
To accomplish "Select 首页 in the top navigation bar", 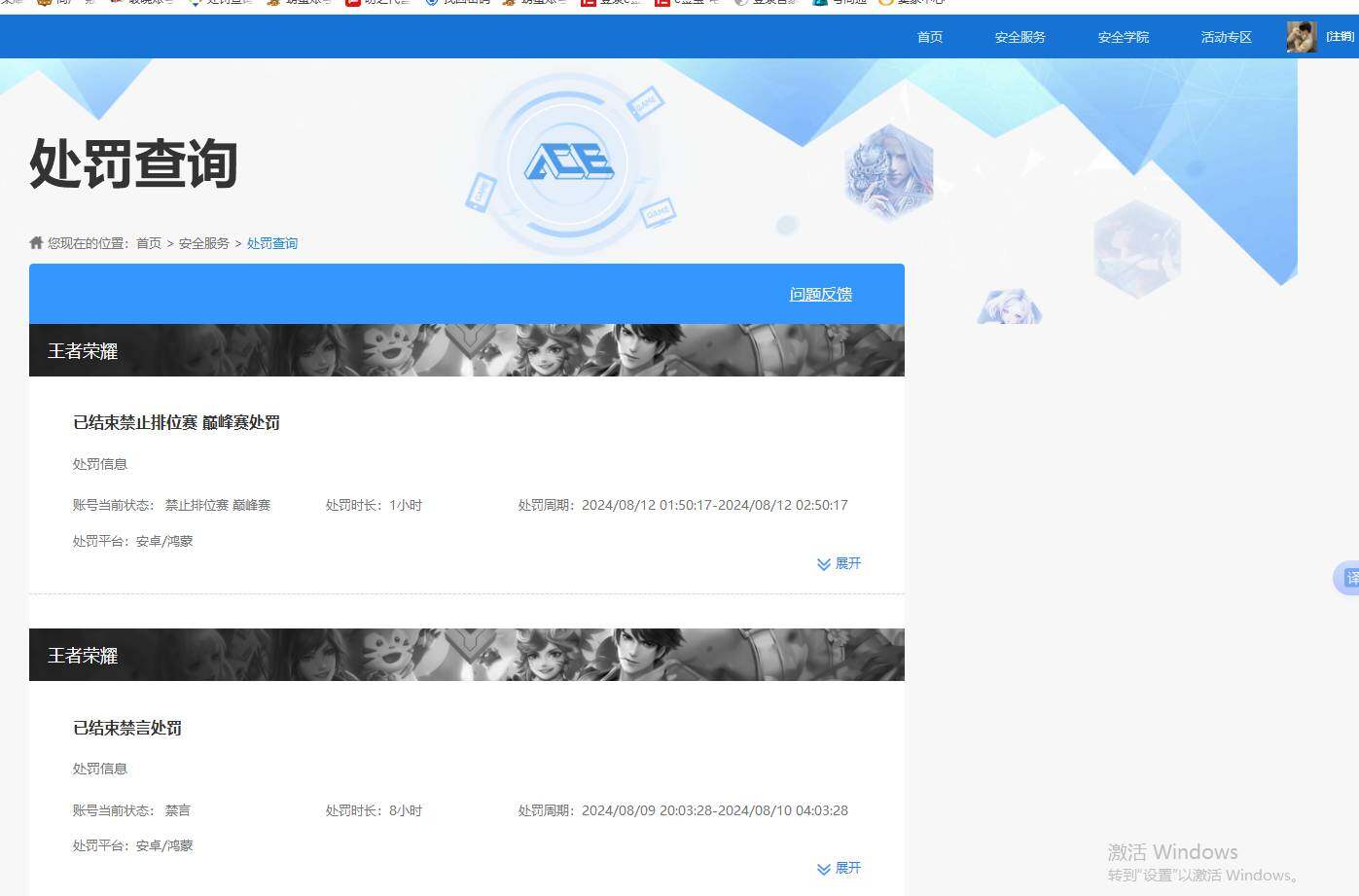I will [928, 37].
